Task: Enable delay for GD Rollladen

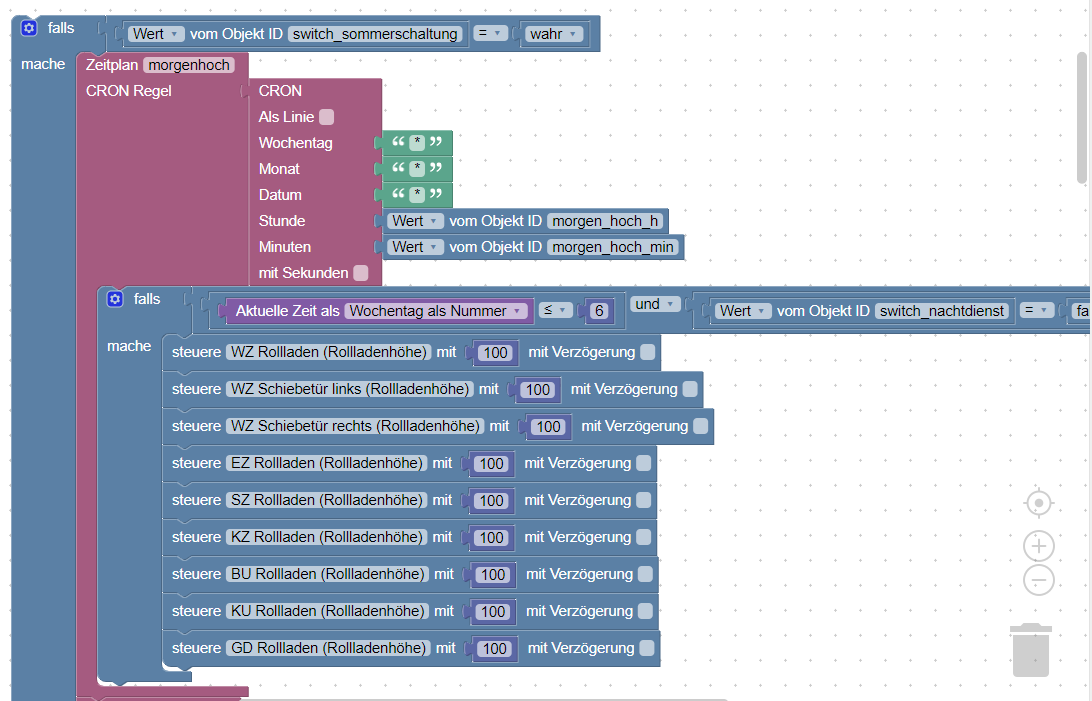Action: [x=647, y=647]
